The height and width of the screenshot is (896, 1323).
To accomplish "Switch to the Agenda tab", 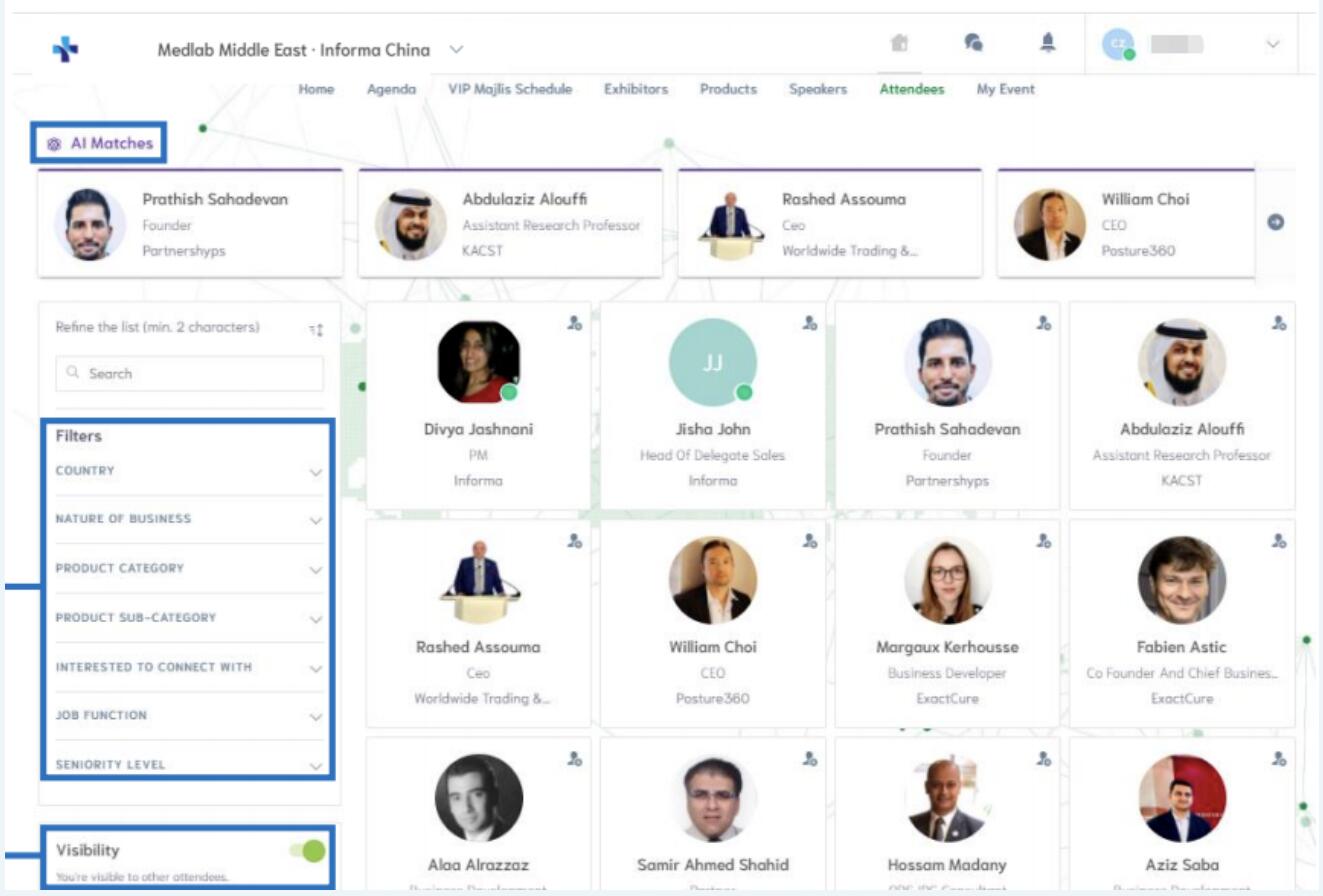I will 391,89.
